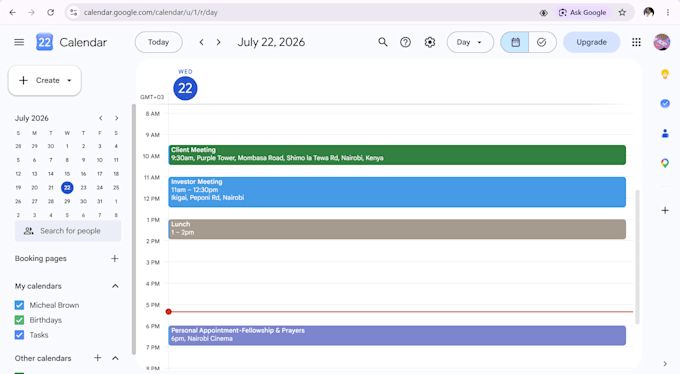Open the main menu hamburger icon
The width and height of the screenshot is (680, 374).
coord(19,42)
